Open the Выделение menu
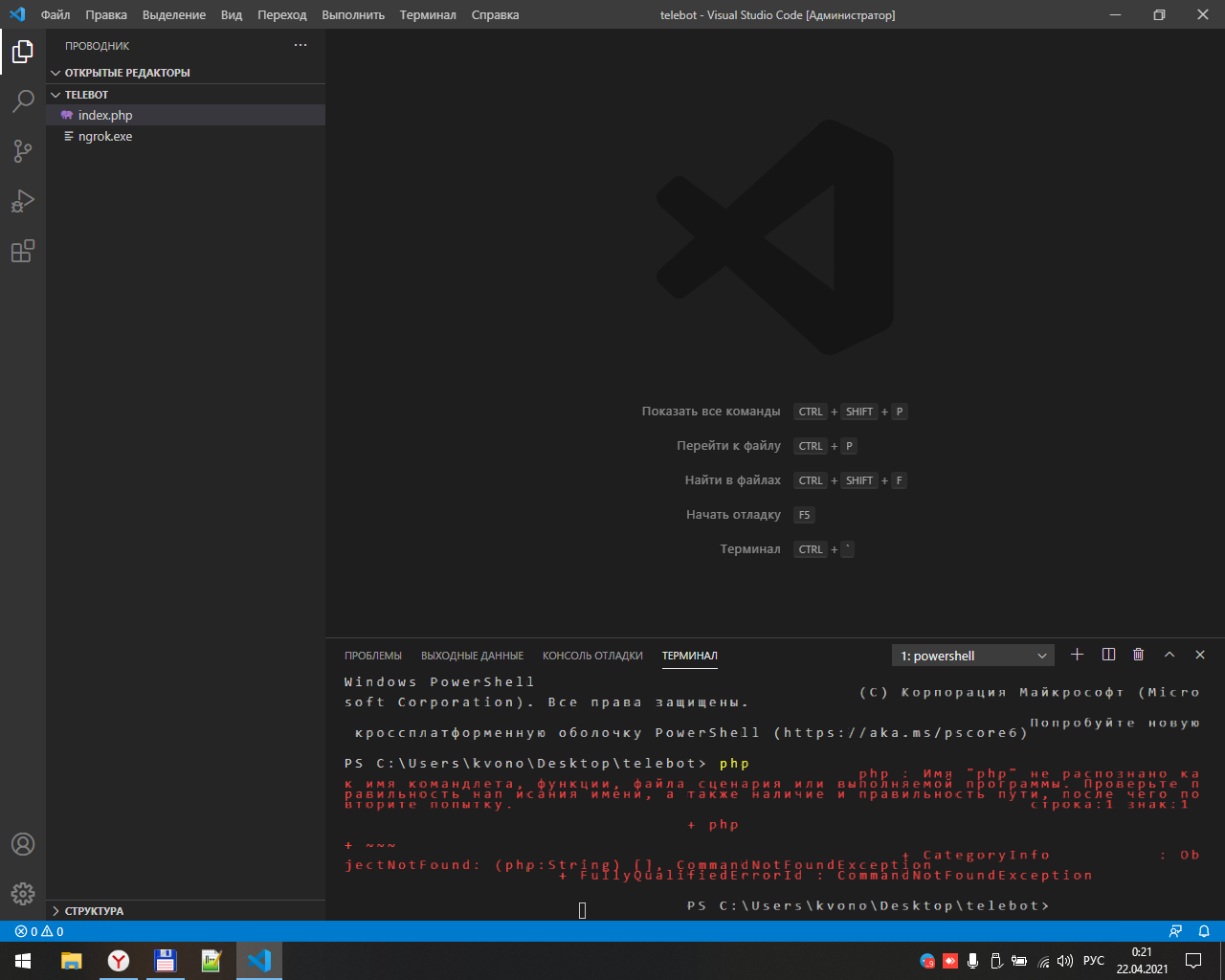Viewport: 1225px width, 980px height. tap(174, 14)
